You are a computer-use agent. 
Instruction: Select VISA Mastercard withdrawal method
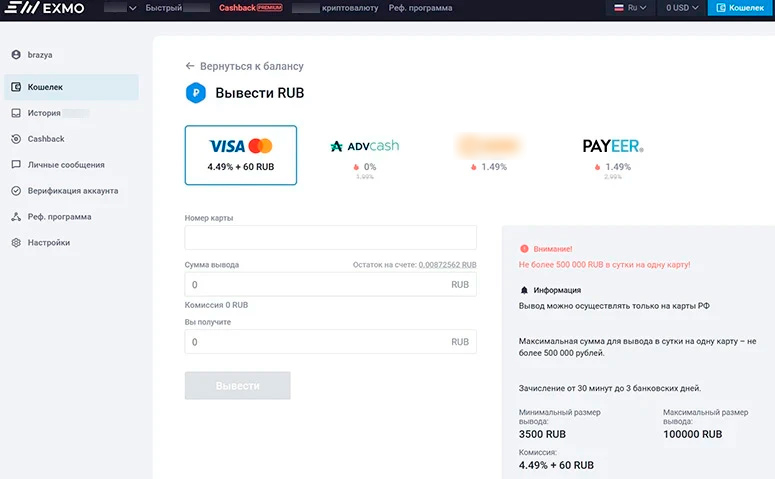point(240,155)
